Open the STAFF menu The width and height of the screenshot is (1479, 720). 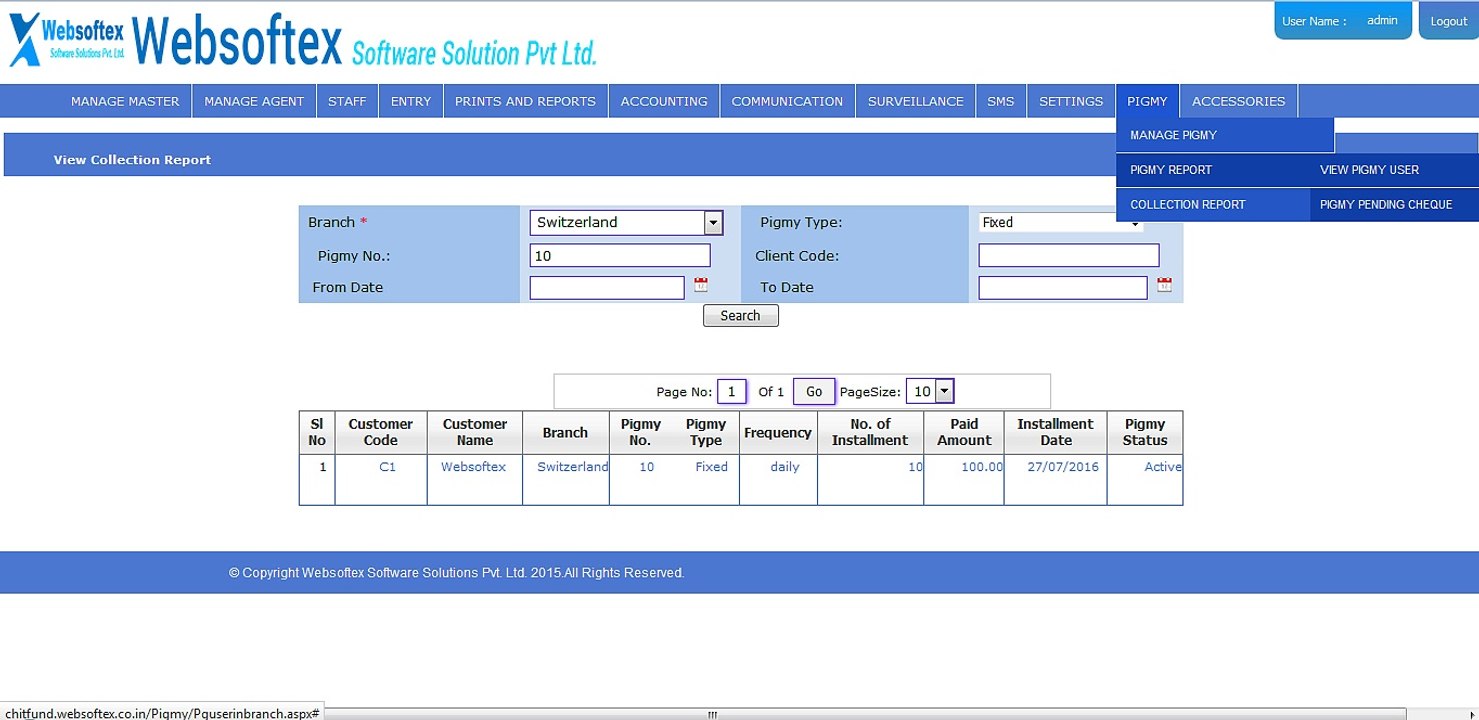click(347, 101)
